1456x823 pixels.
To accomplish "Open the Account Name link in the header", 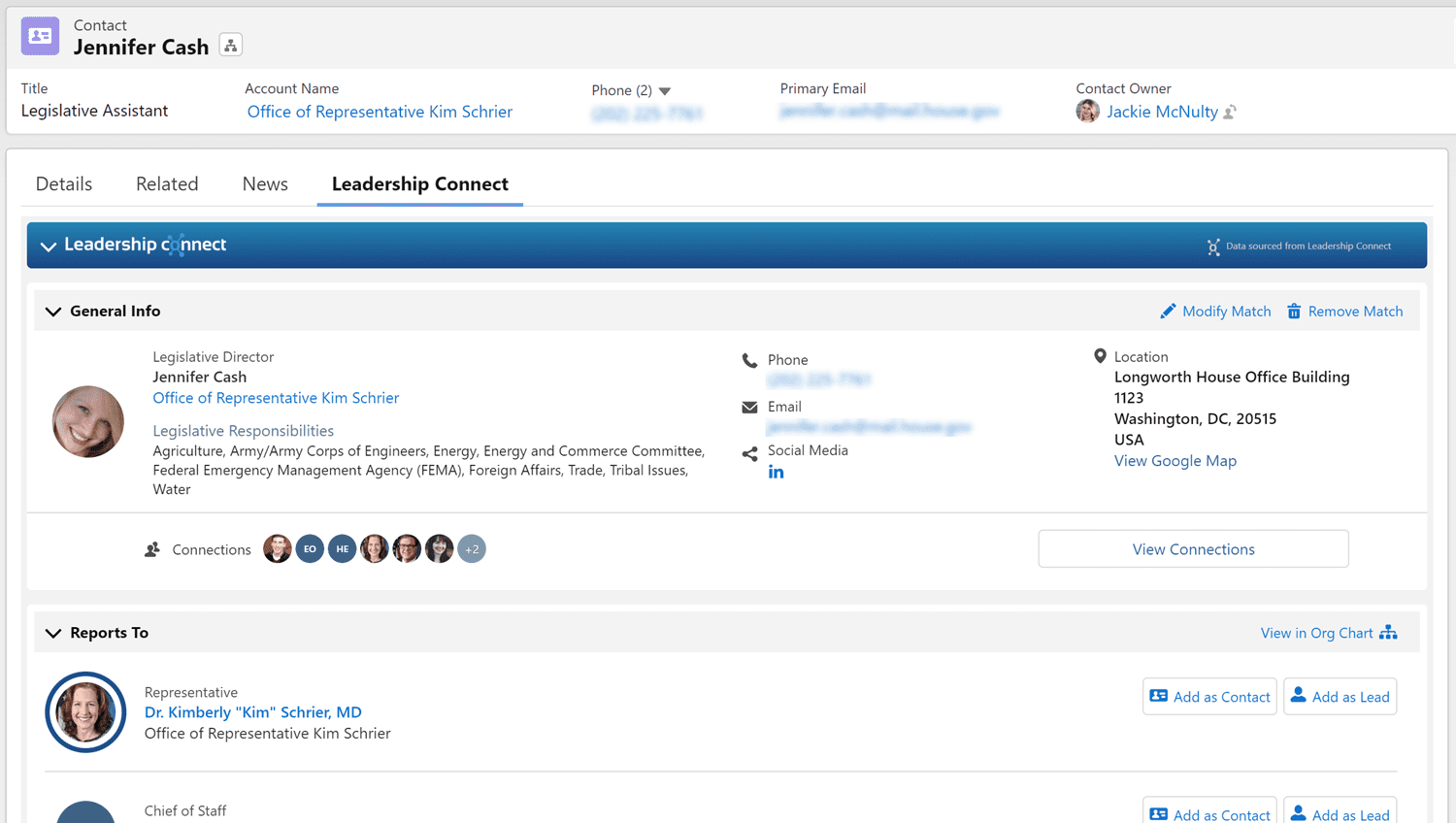I will [380, 112].
